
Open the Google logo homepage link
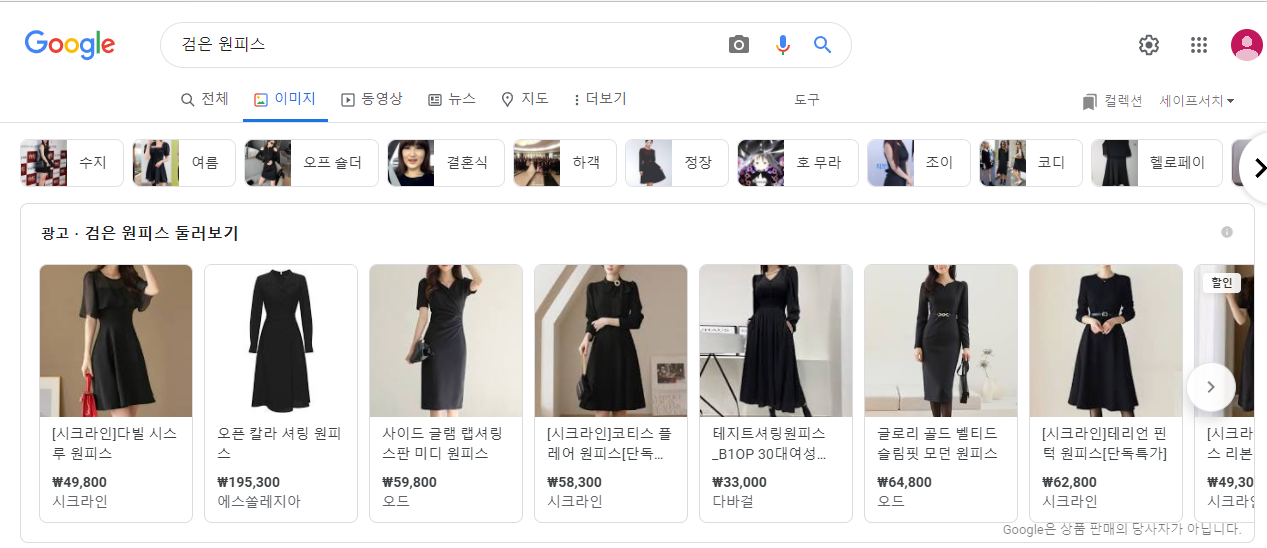pyautogui.click(x=70, y=45)
